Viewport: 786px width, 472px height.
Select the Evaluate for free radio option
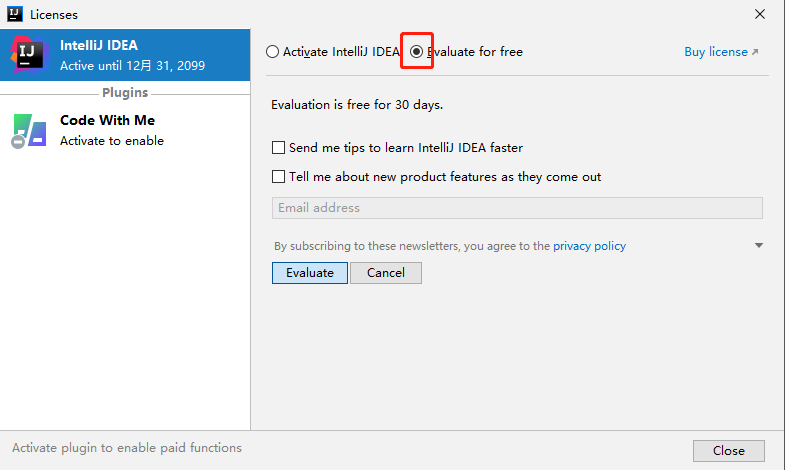tap(417, 52)
